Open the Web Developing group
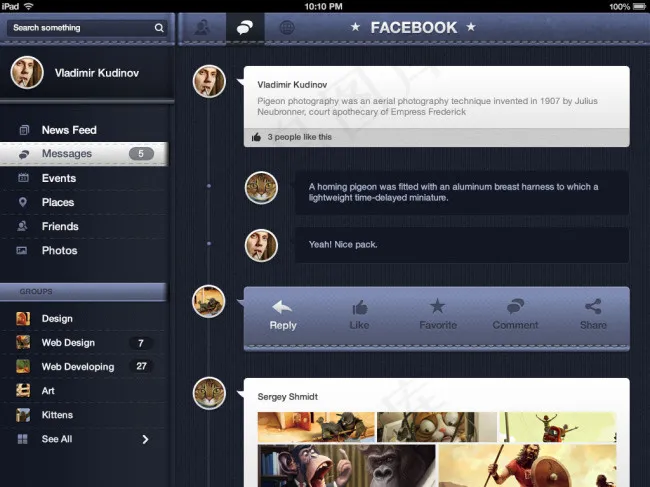 [x=85, y=367]
